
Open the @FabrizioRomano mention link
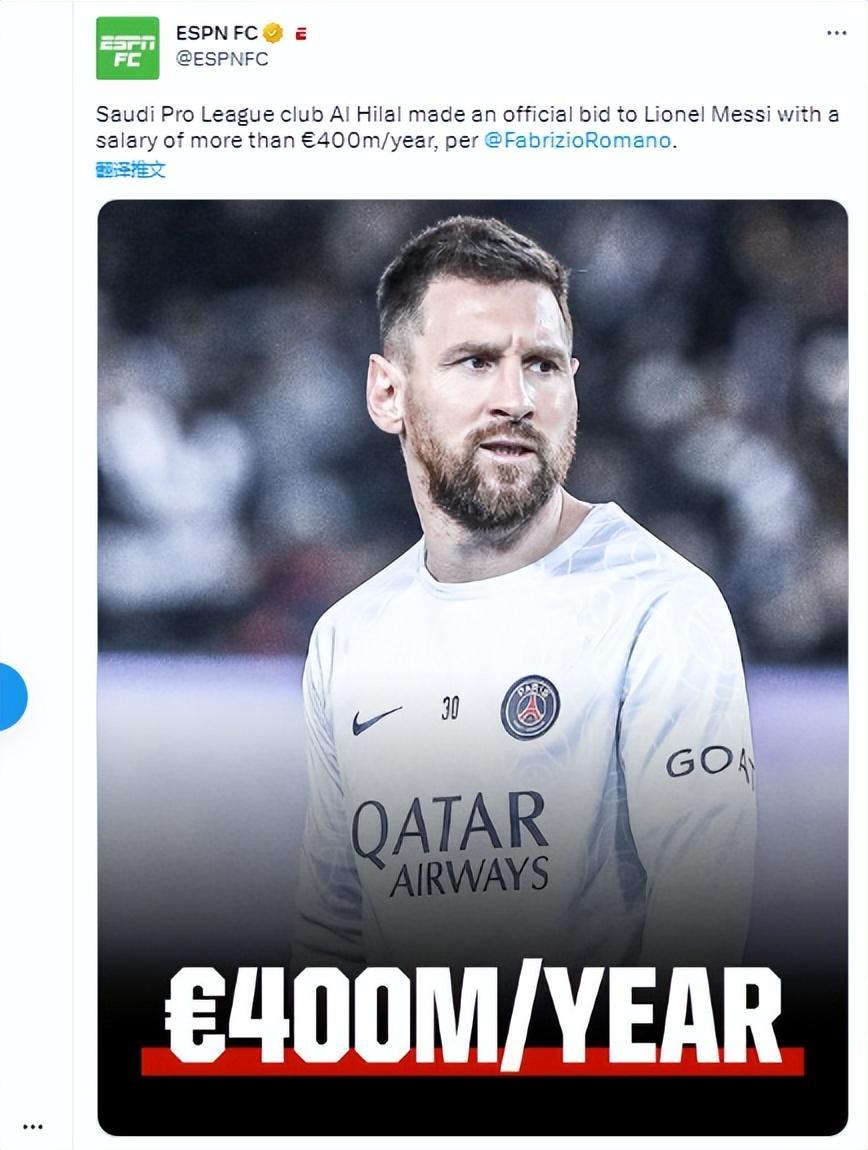point(577,140)
